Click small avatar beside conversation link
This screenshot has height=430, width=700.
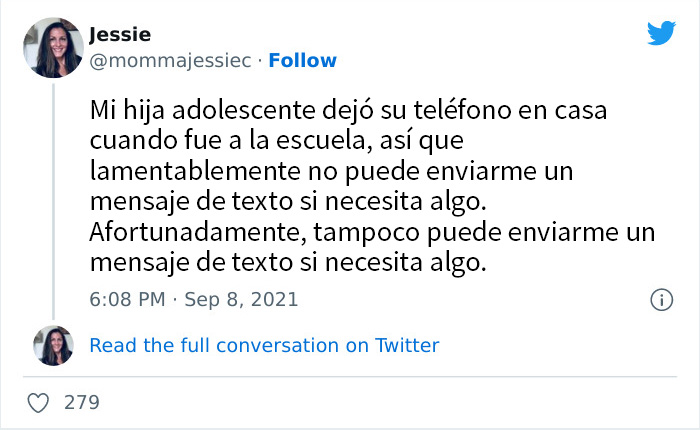pyautogui.click(x=53, y=346)
